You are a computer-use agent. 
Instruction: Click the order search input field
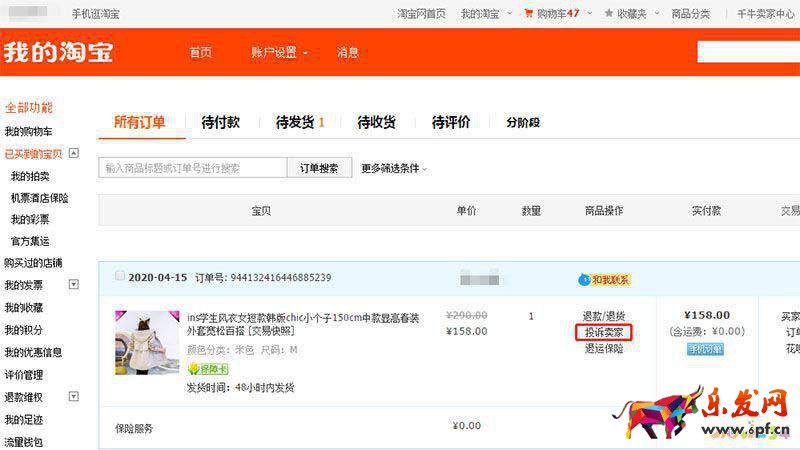[x=193, y=168]
